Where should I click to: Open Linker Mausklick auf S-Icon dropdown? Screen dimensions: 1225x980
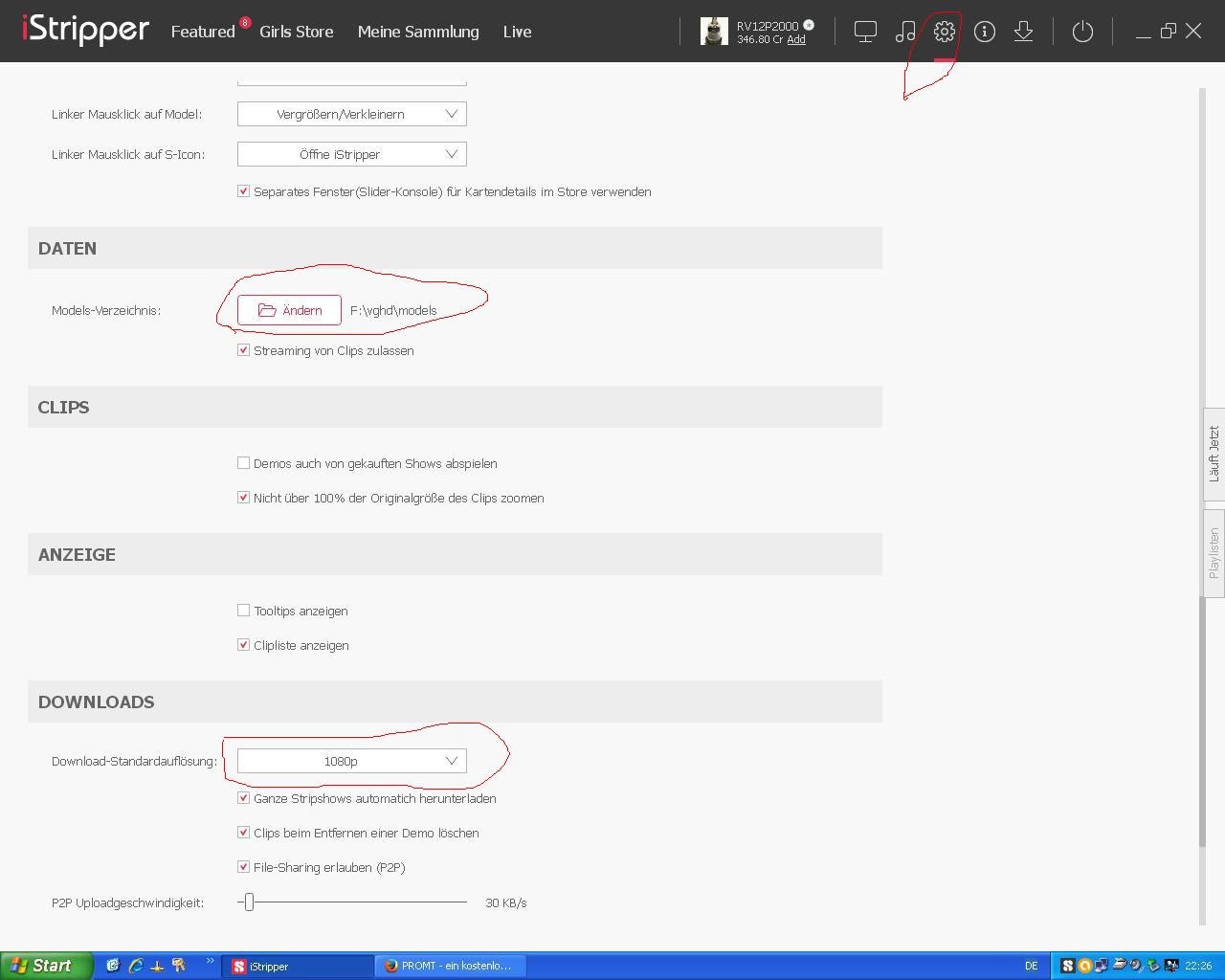click(x=352, y=154)
